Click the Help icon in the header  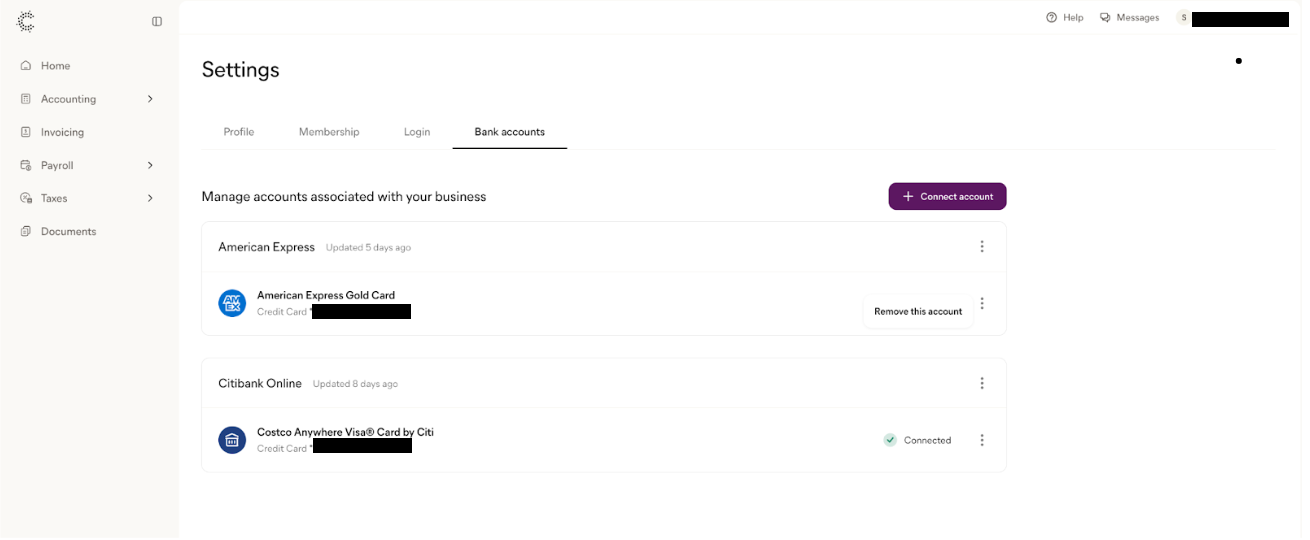tap(1051, 18)
